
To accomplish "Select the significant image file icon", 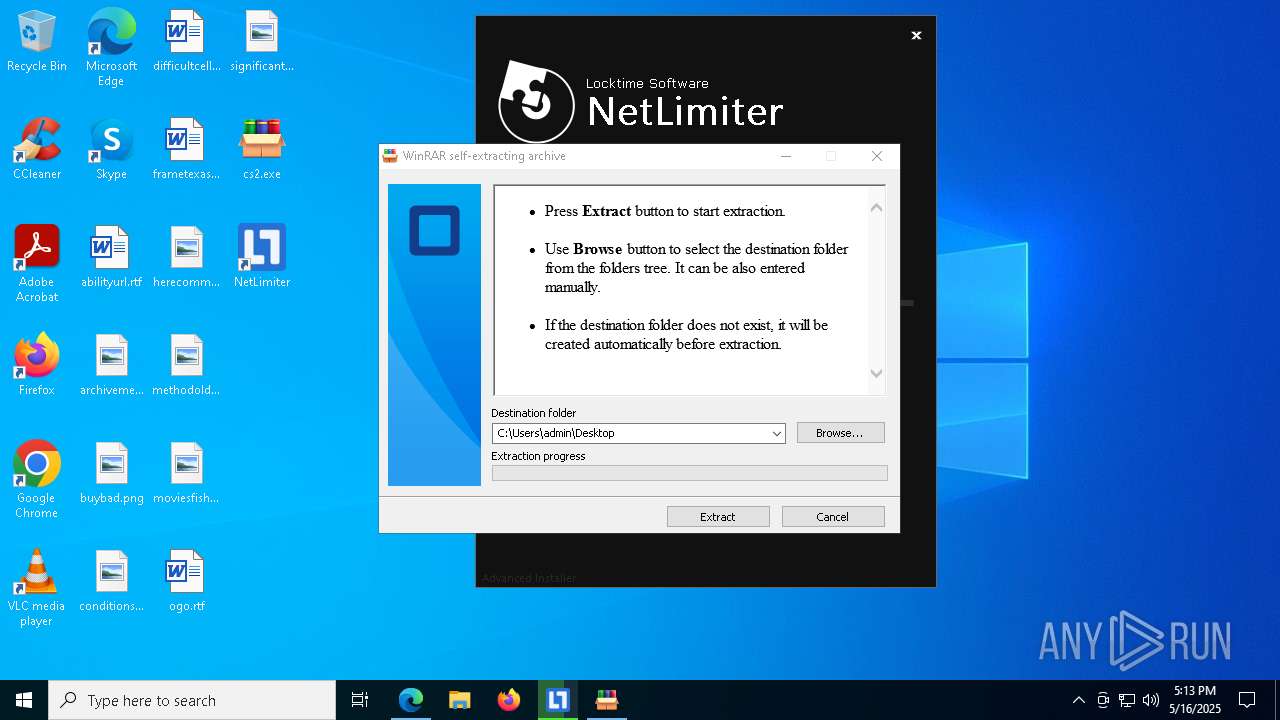I will coord(261,42).
